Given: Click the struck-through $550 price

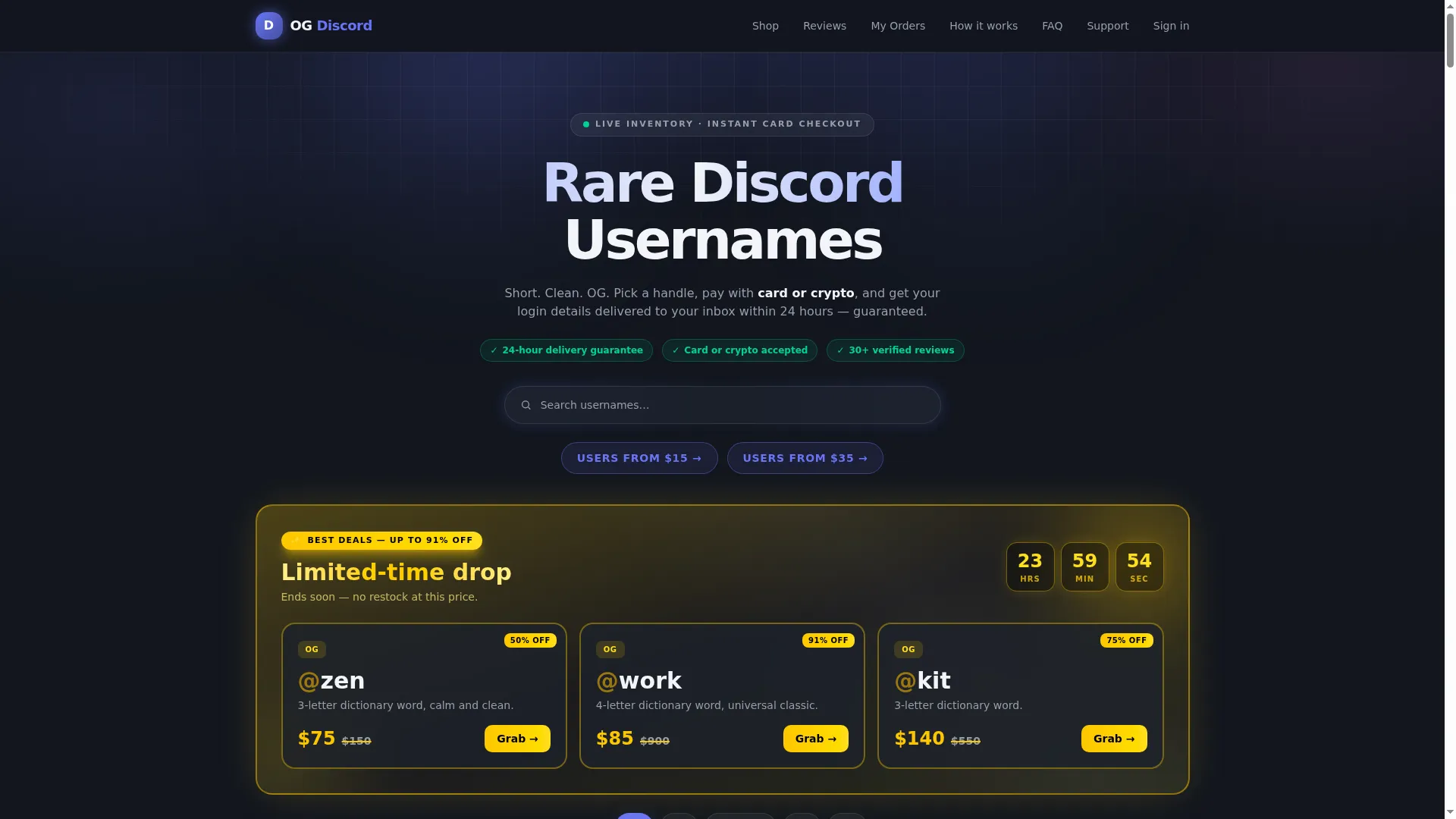Looking at the screenshot, I should (x=965, y=742).
